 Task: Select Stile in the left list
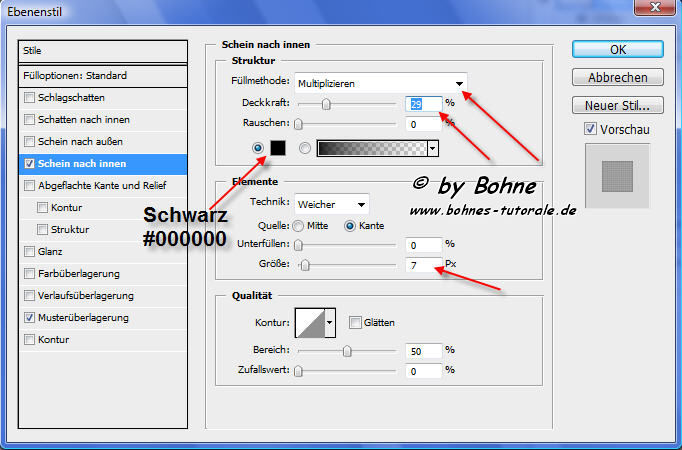[x=103, y=50]
